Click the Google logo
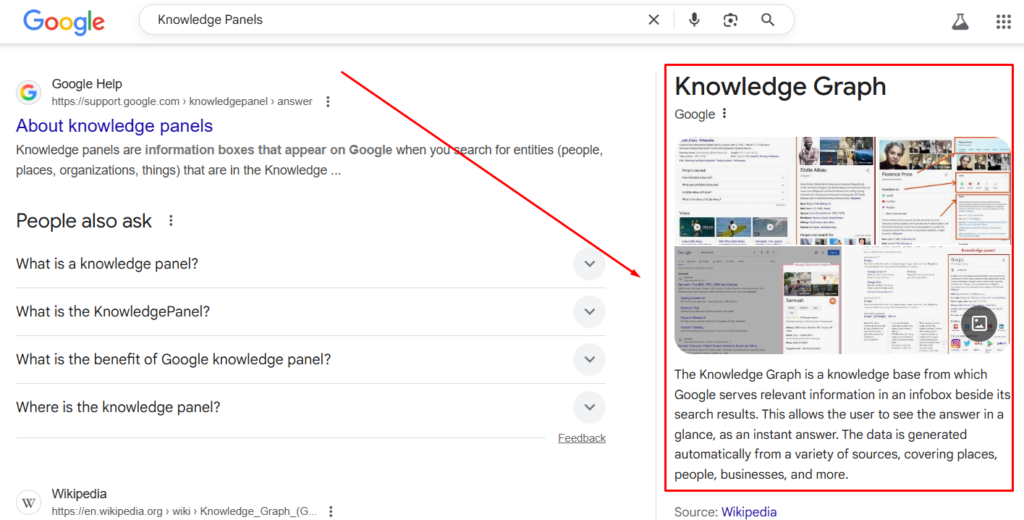The height and width of the screenshot is (520, 1024). pos(64,21)
